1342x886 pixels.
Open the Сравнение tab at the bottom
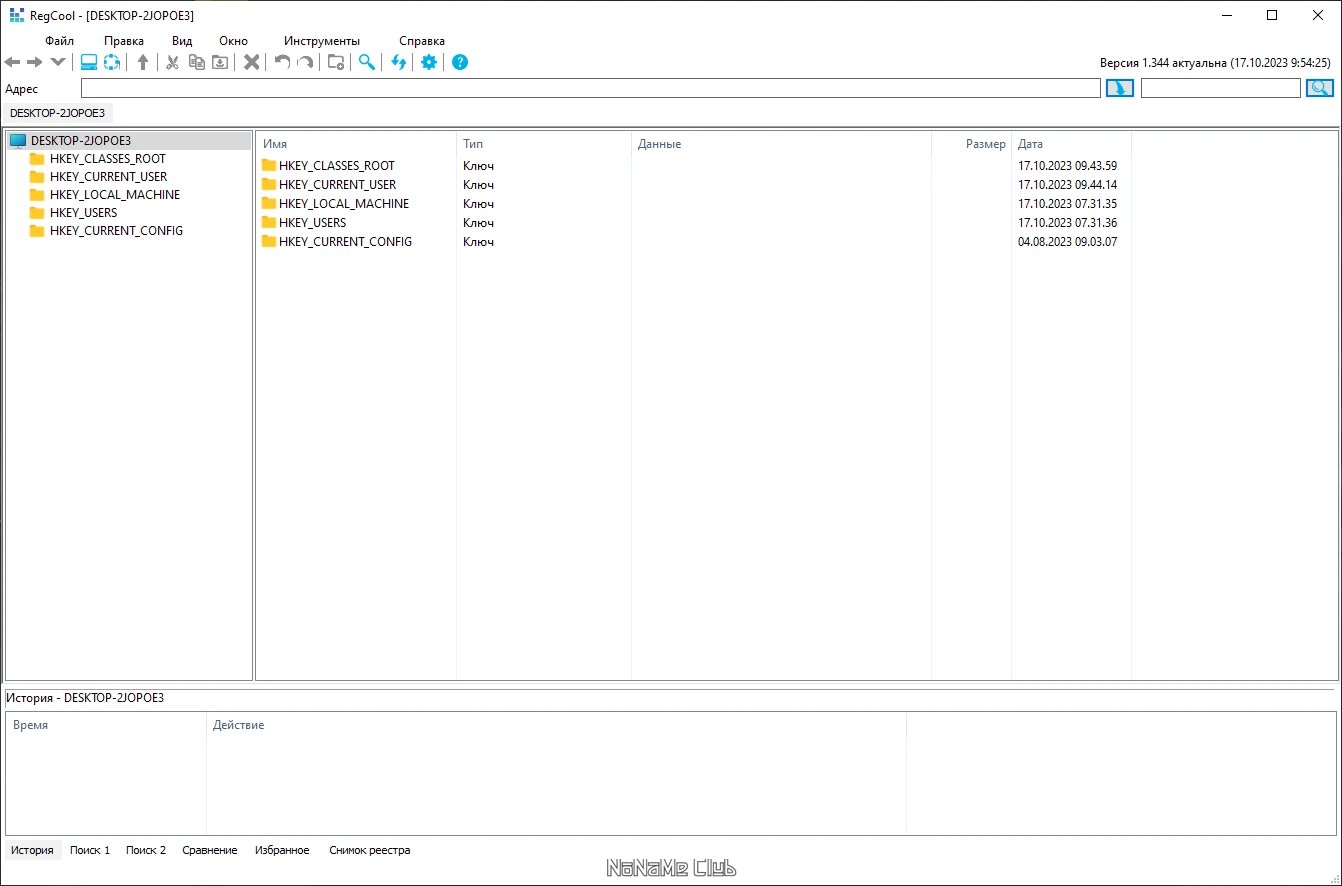pos(209,850)
